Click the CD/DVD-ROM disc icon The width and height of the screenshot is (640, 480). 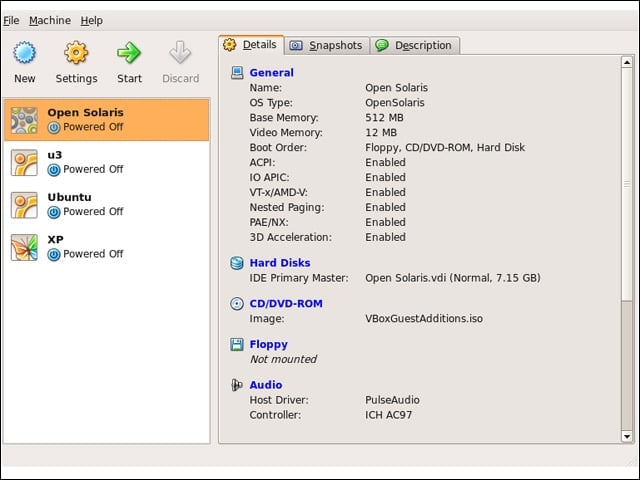pos(237,304)
